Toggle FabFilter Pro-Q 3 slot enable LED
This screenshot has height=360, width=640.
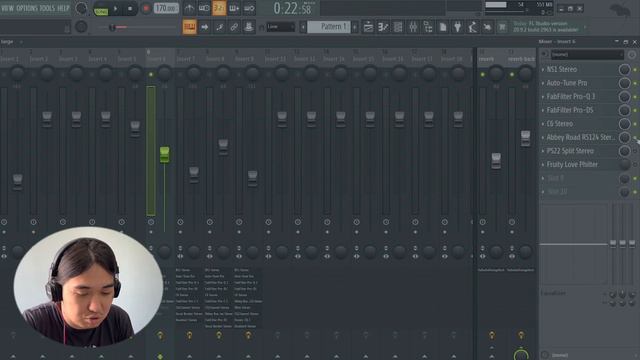(x=635, y=97)
